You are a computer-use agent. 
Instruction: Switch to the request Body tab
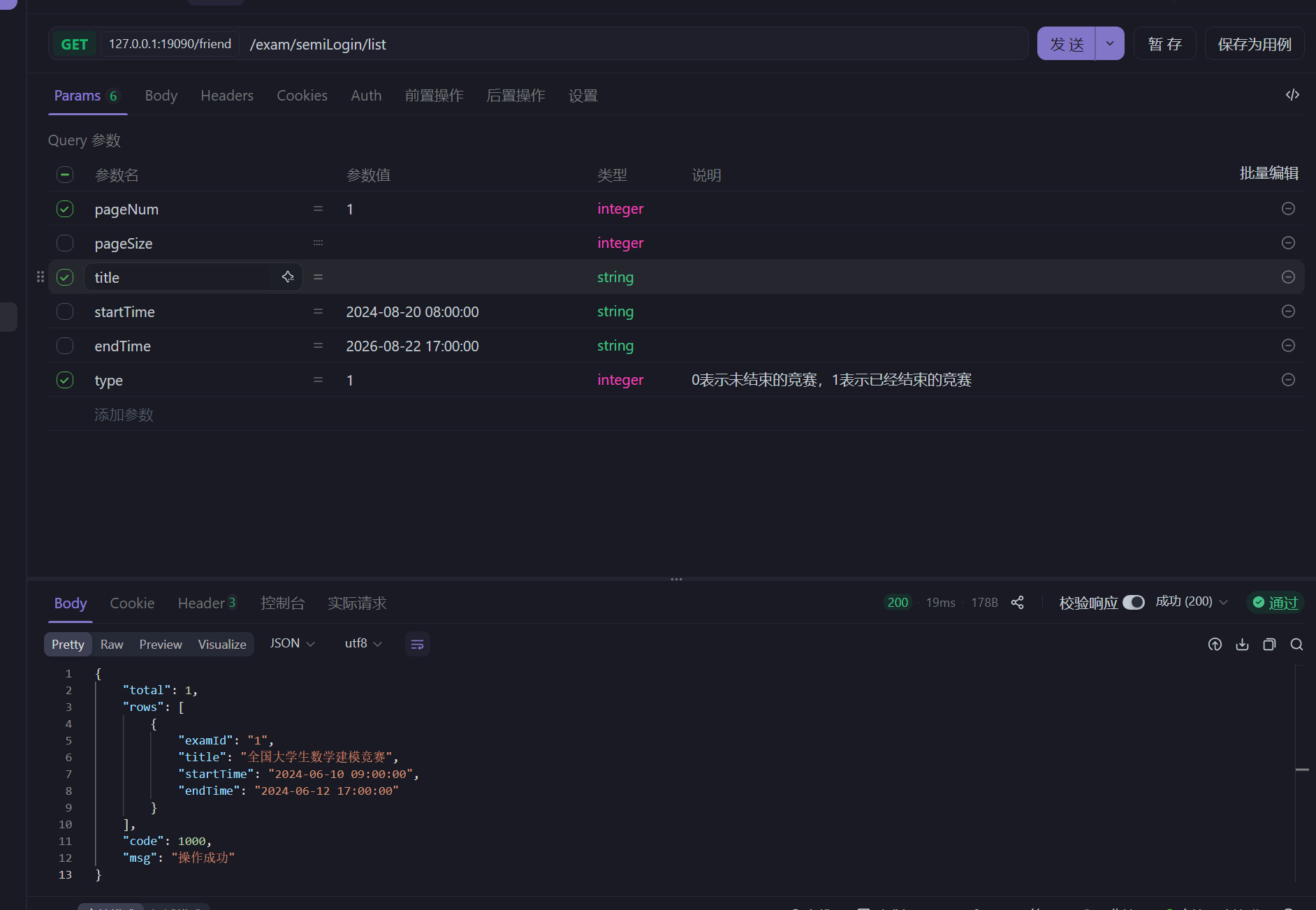161,96
